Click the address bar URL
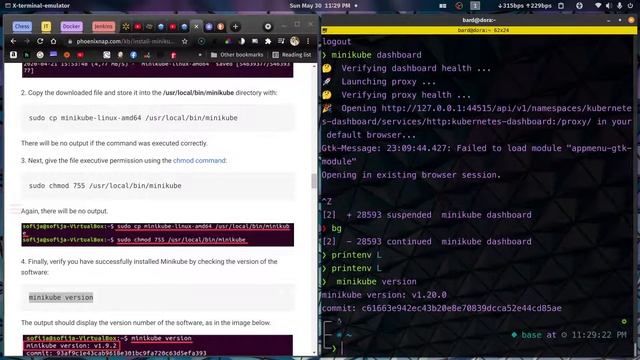 pyautogui.click(x=126, y=41)
